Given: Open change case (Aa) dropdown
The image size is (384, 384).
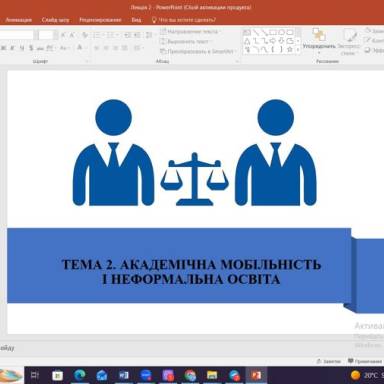Looking at the screenshot, I should [64, 48].
